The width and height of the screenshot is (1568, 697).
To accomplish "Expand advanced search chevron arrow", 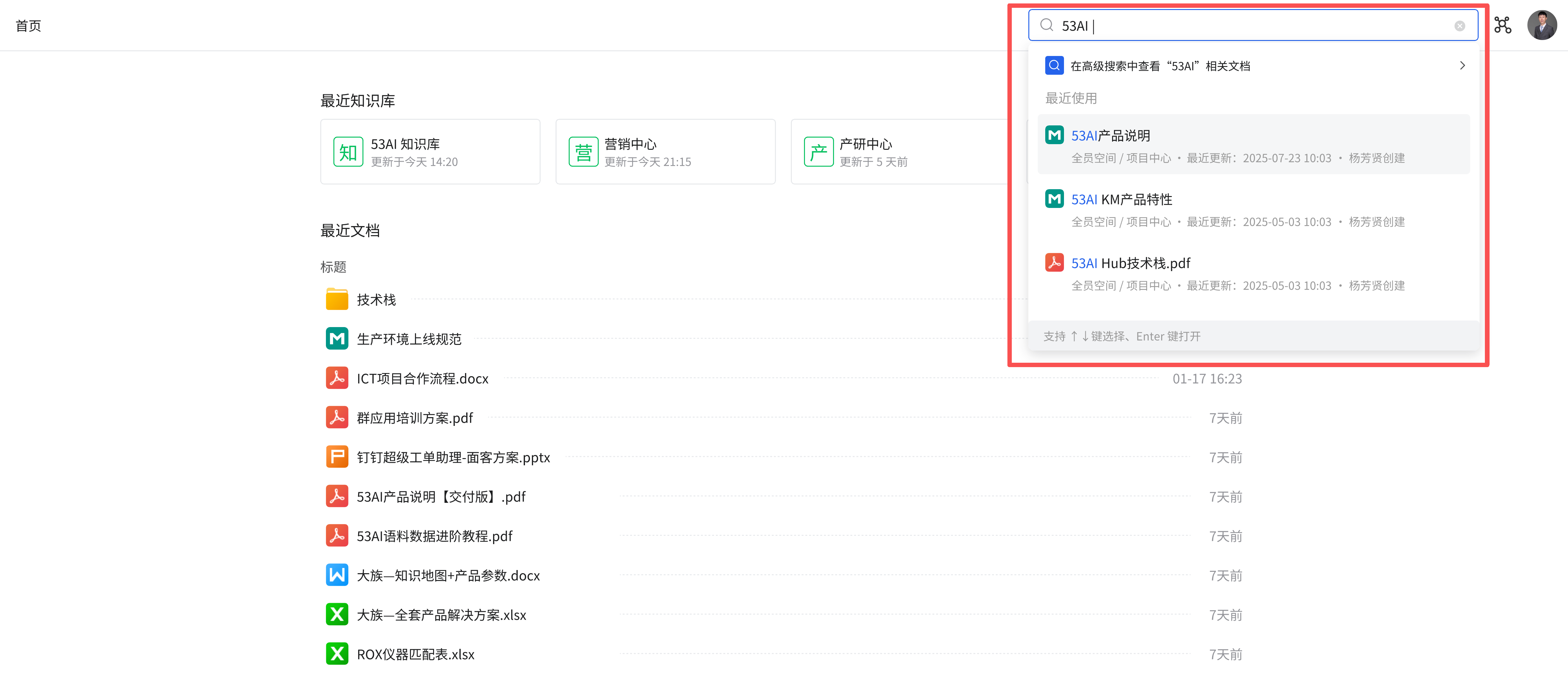I will (1462, 65).
